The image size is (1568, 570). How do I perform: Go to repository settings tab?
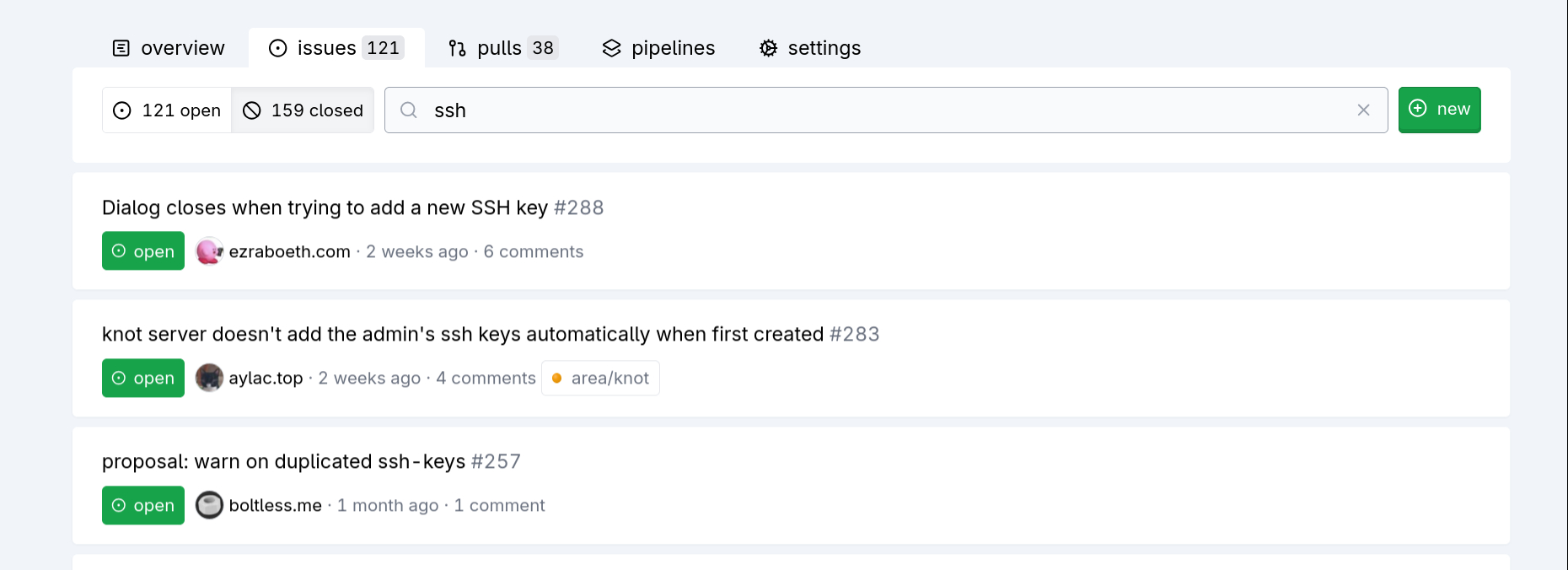tap(810, 48)
